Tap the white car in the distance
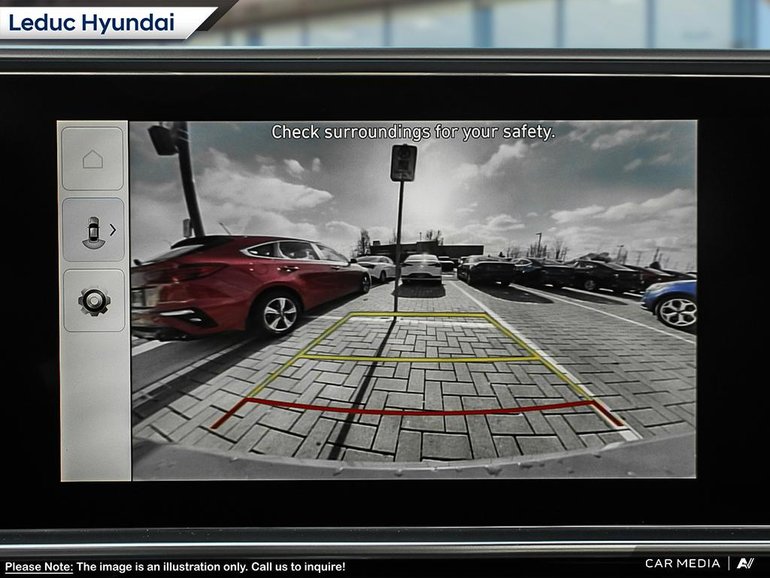 [422, 268]
